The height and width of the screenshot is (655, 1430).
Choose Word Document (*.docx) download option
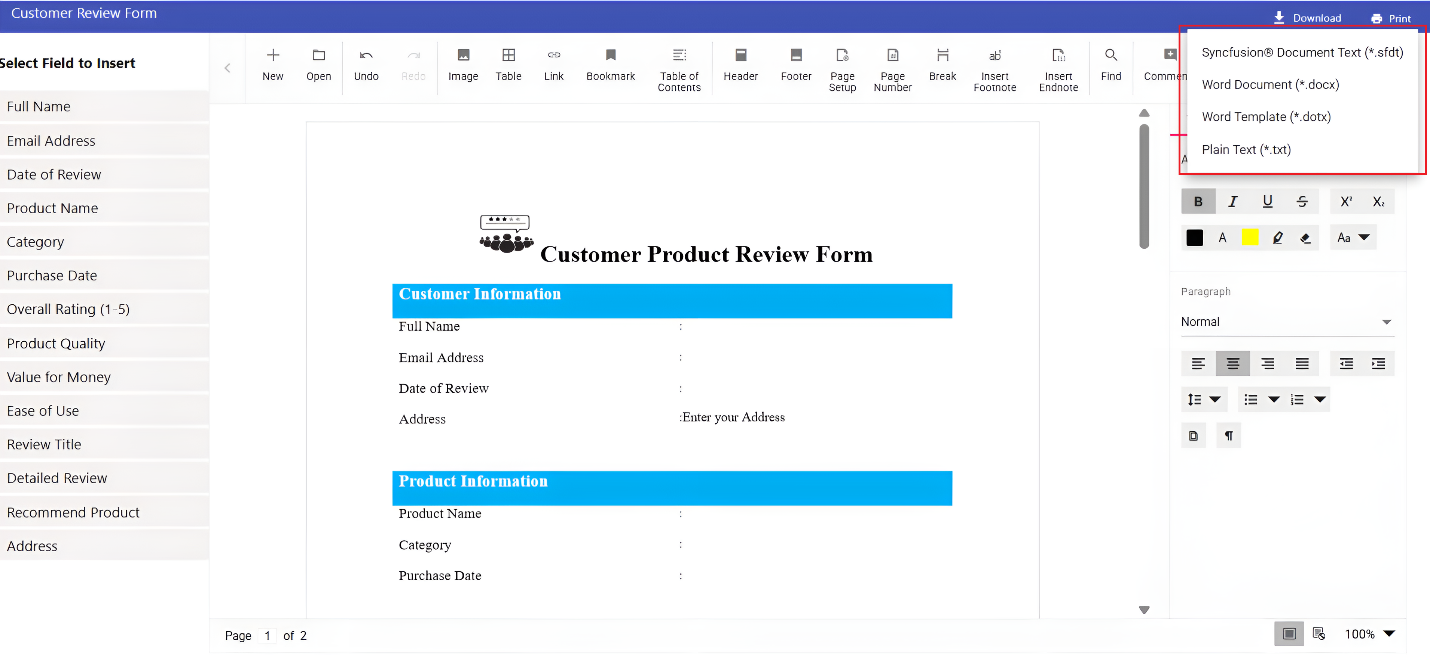tap(1302, 84)
